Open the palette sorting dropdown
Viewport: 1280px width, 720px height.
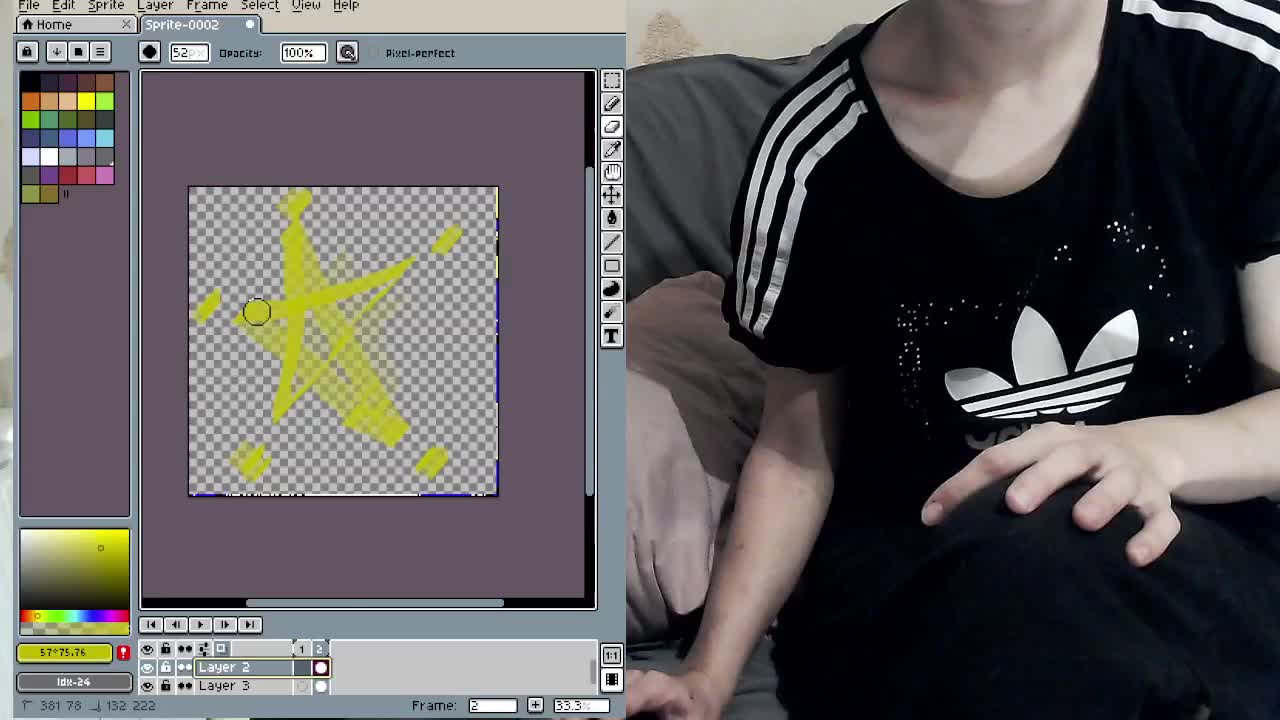(x=57, y=51)
